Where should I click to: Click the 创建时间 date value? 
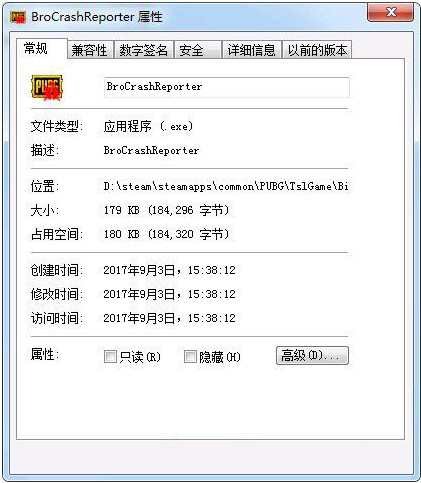169,270
